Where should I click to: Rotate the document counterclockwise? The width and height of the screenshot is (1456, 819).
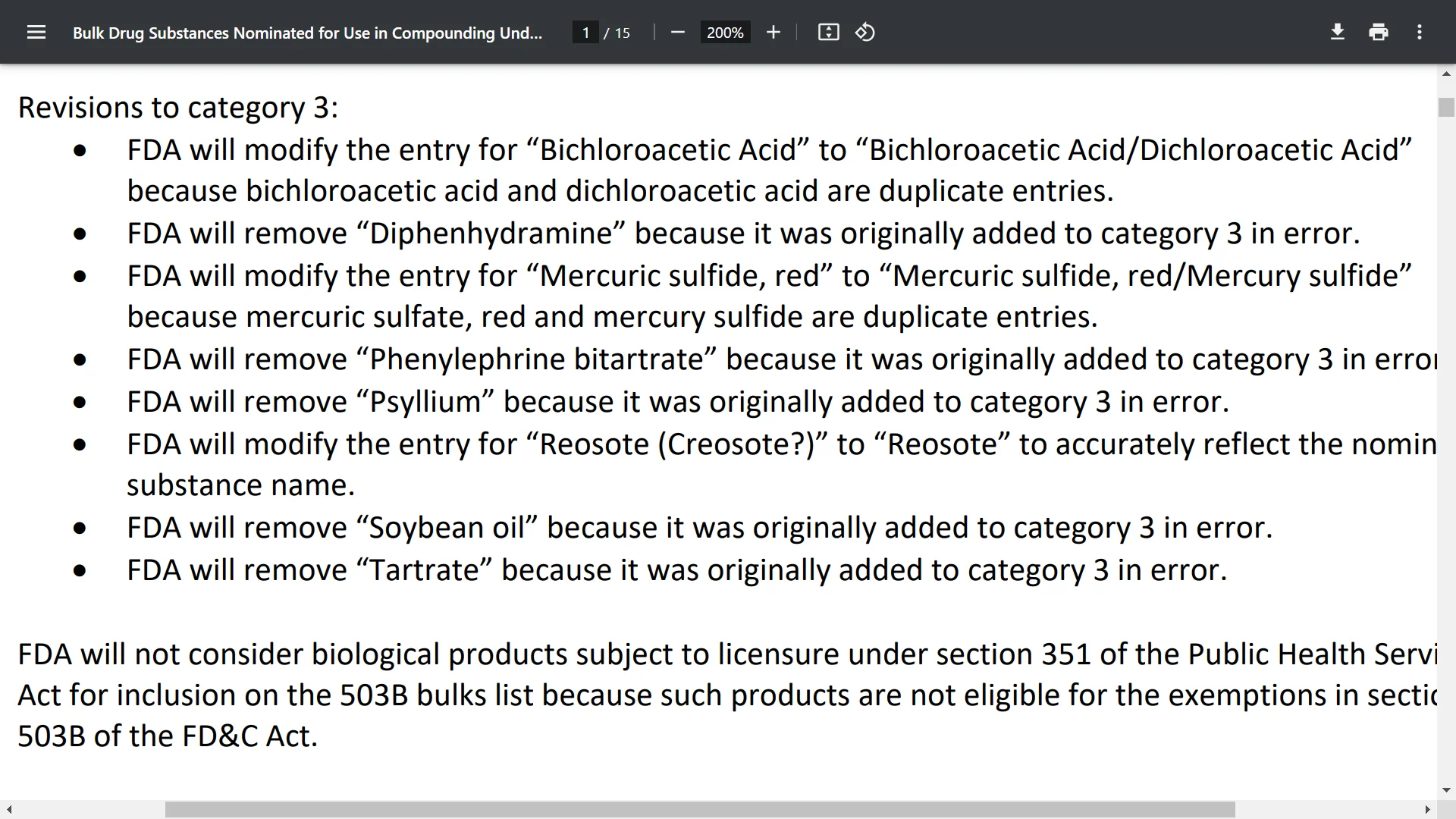[x=865, y=32]
